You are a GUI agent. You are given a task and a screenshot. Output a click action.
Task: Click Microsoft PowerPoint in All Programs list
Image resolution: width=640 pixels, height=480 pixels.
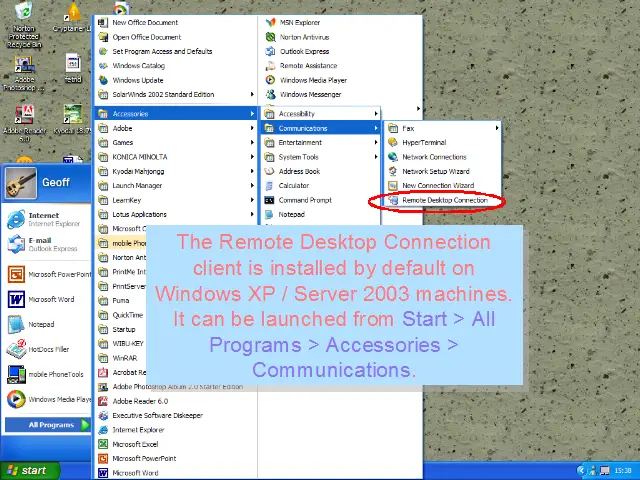(x=176, y=458)
